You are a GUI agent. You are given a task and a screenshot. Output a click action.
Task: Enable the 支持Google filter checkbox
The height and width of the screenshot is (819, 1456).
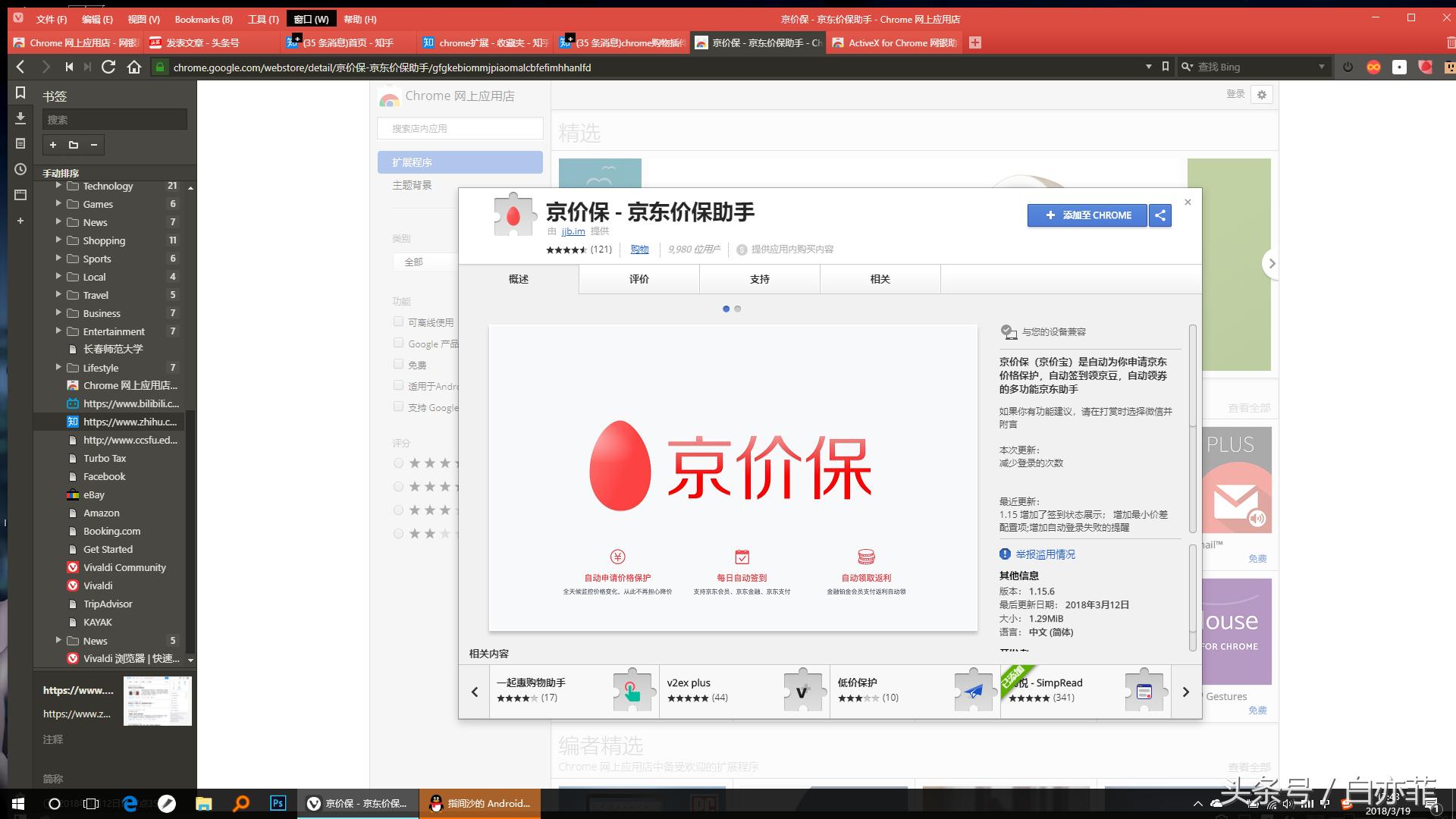click(x=398, y=407)
